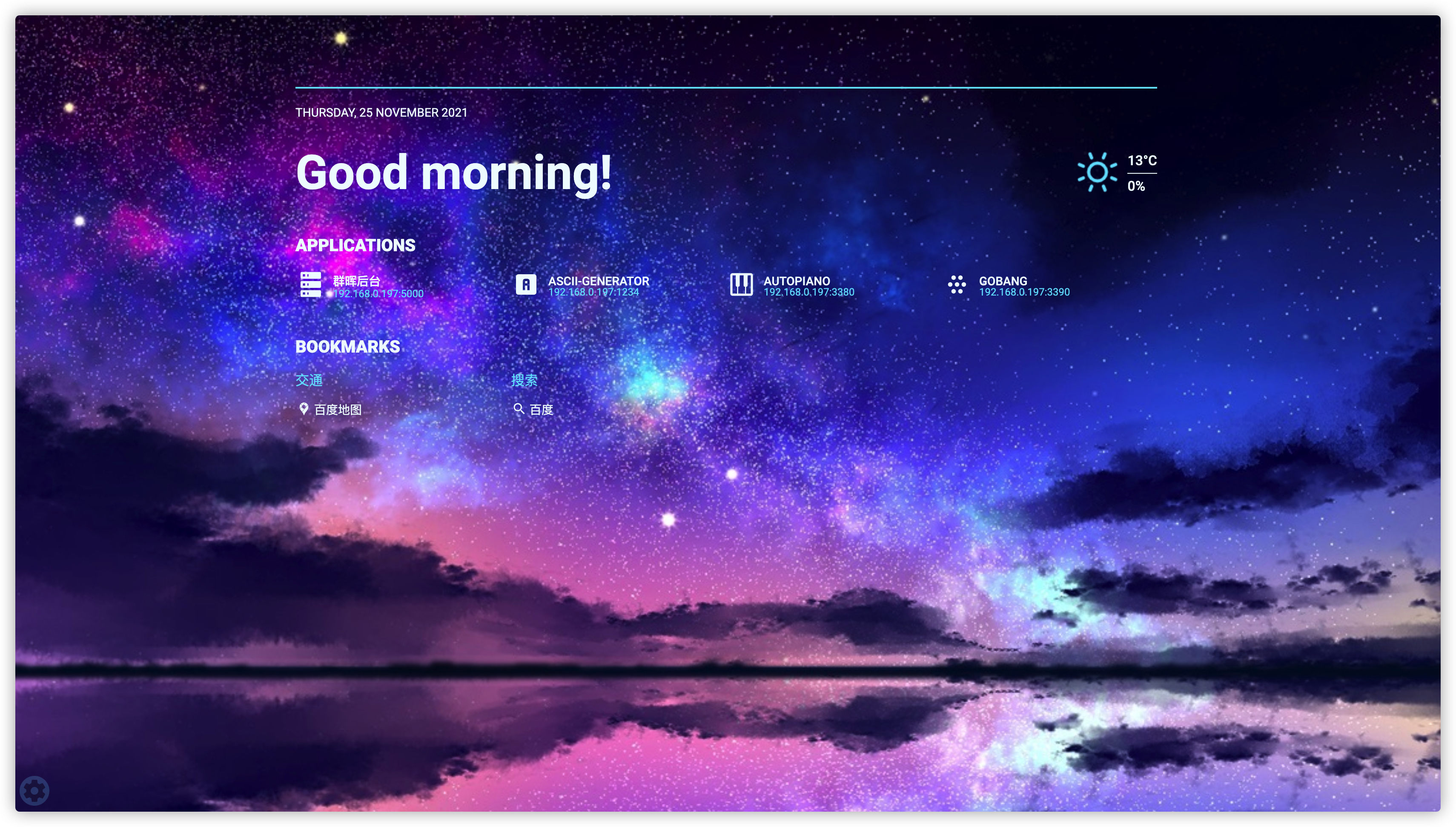Click the address 192.168.0.197:3390
Screen dimensions: 1456x827
[x=1024, y=292]
